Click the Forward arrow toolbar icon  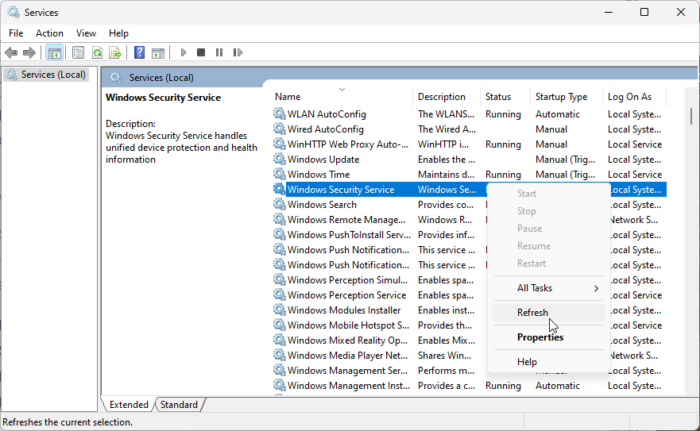click(x=29, y=53)
